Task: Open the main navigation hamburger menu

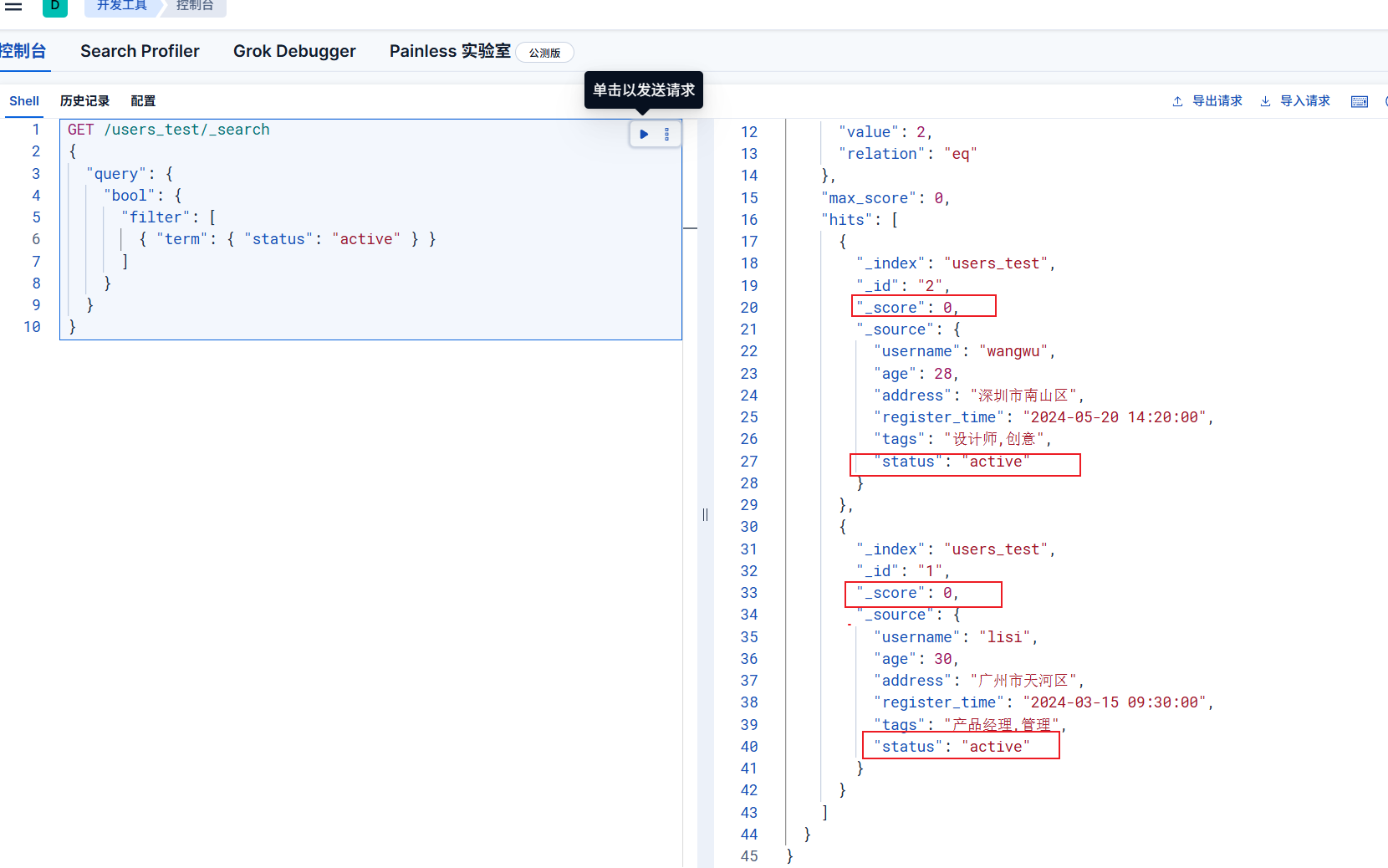Action: click(x=13, y=6)
